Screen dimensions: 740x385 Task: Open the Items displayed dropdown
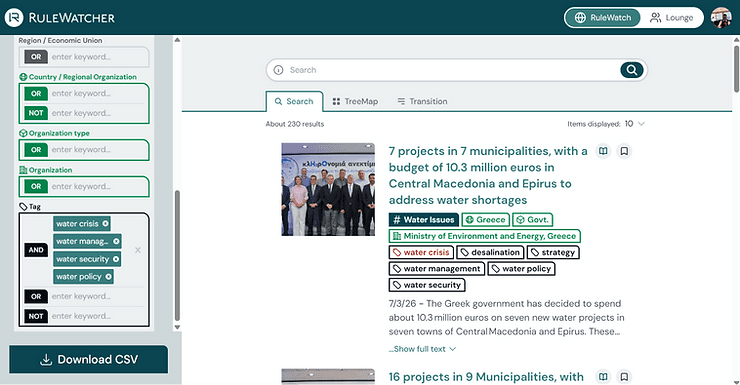point(635,124)
